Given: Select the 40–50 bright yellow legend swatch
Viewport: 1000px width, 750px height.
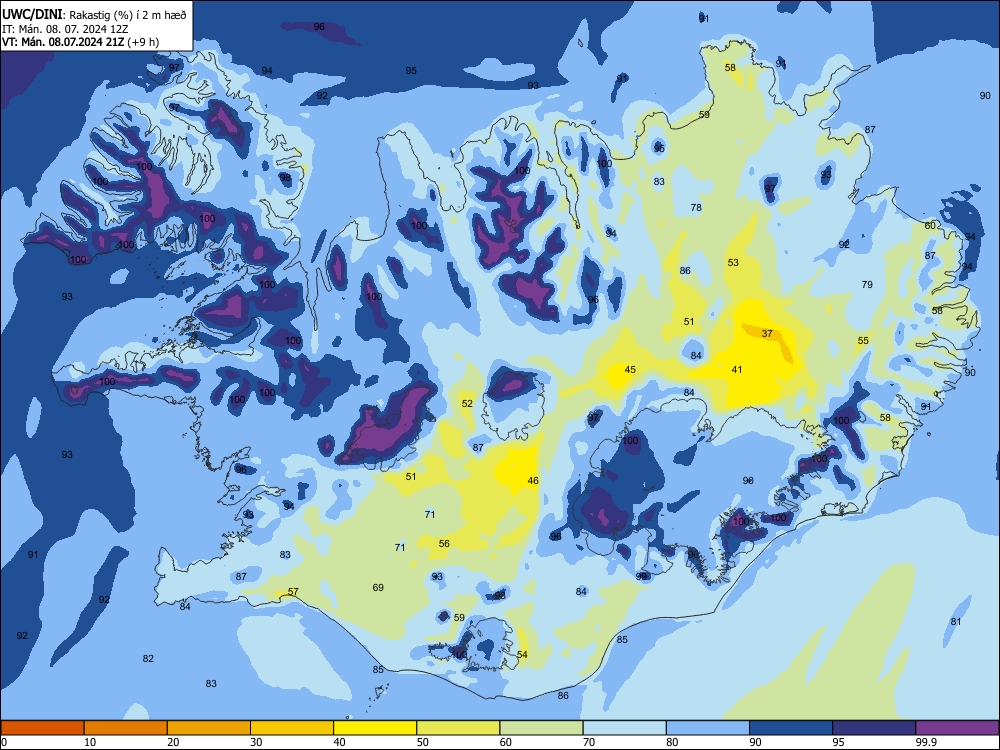Looking at the screenshot, I should pos(375,728).
